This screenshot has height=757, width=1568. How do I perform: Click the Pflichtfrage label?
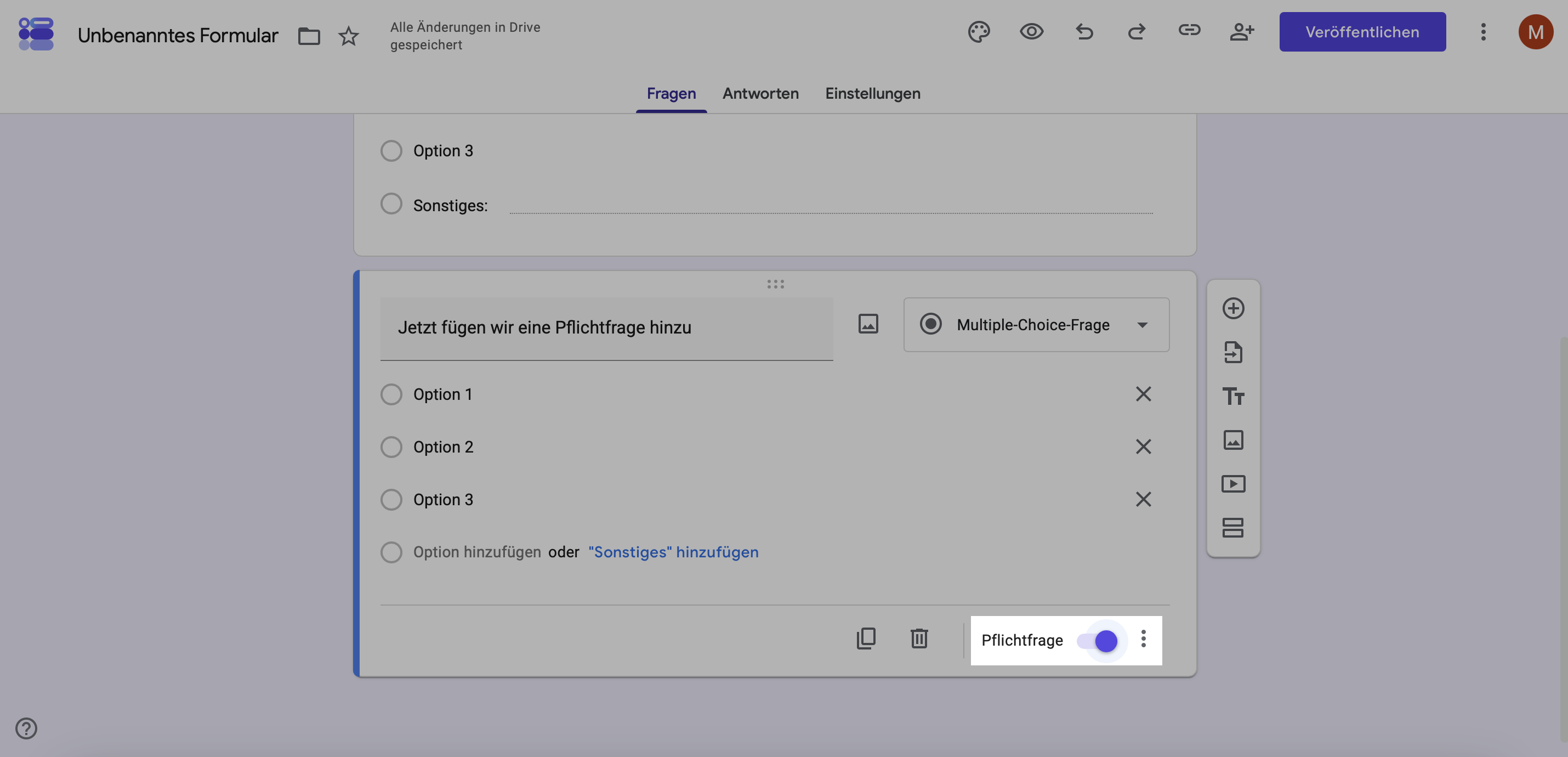[1022, 641]
